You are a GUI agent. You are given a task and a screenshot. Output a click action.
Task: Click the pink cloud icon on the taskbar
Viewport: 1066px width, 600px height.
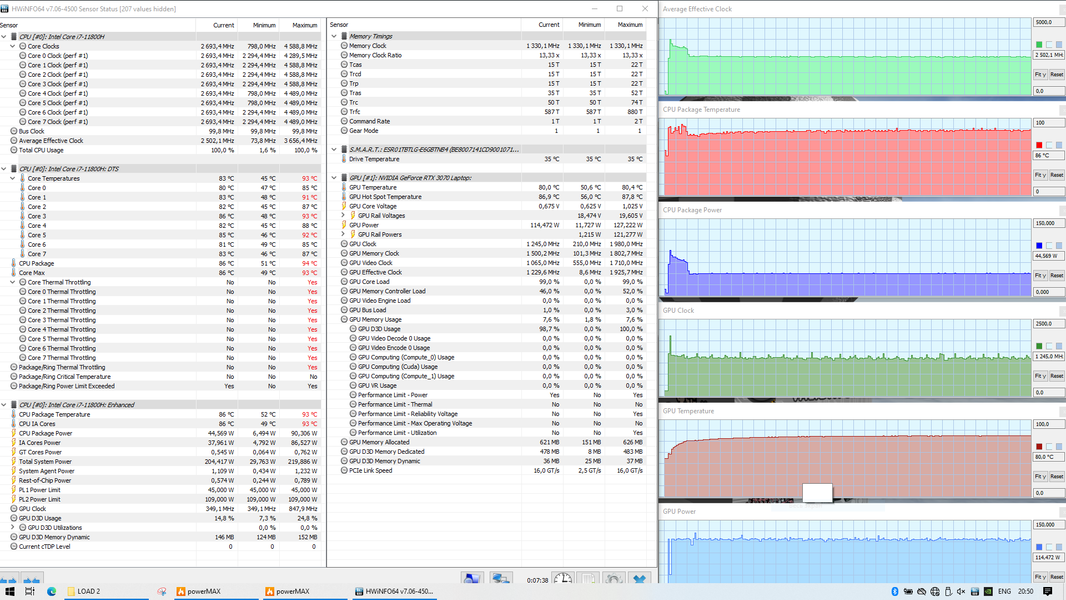[x=161, y=592]
